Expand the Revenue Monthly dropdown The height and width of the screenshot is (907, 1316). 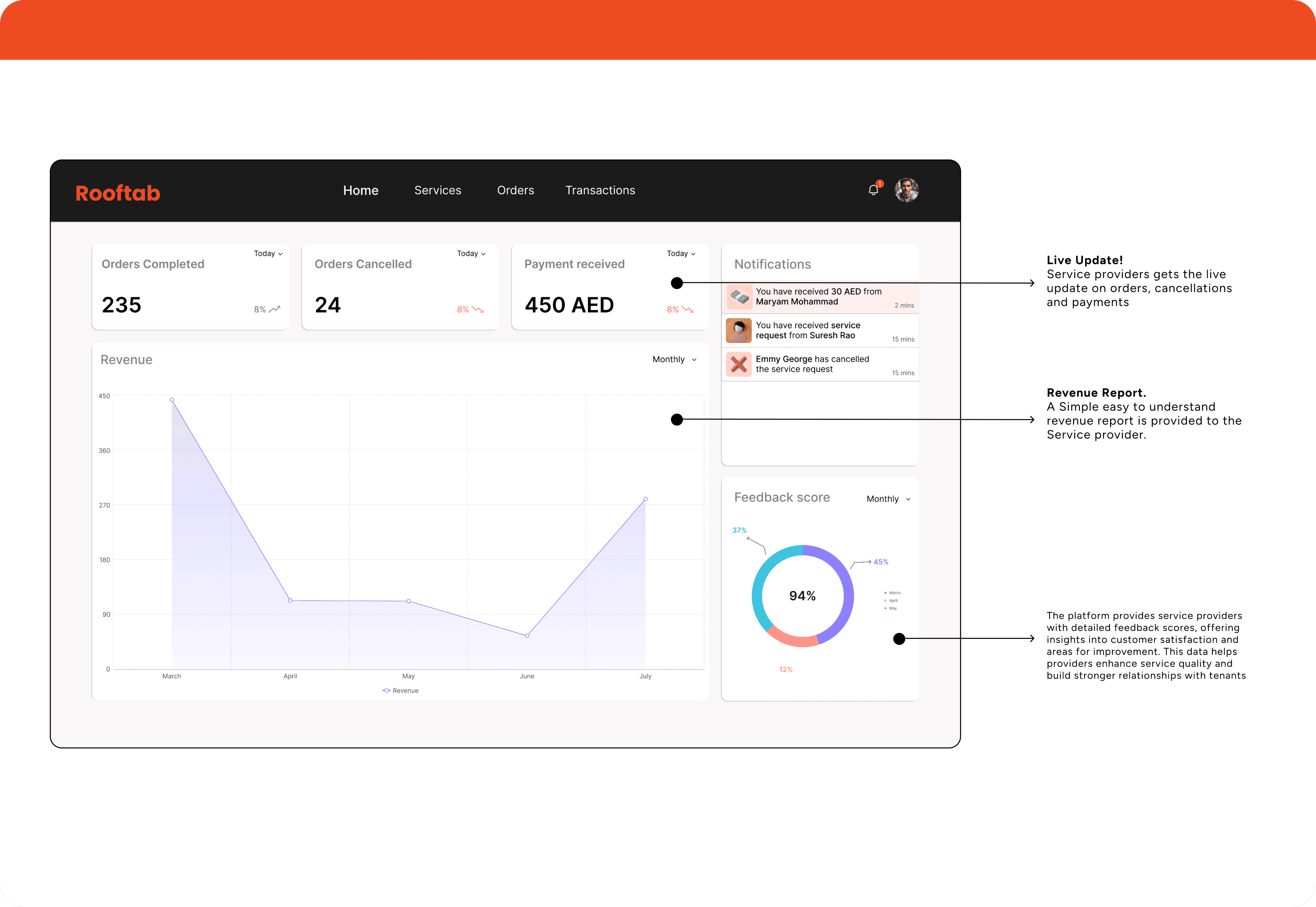pos(674,360)
